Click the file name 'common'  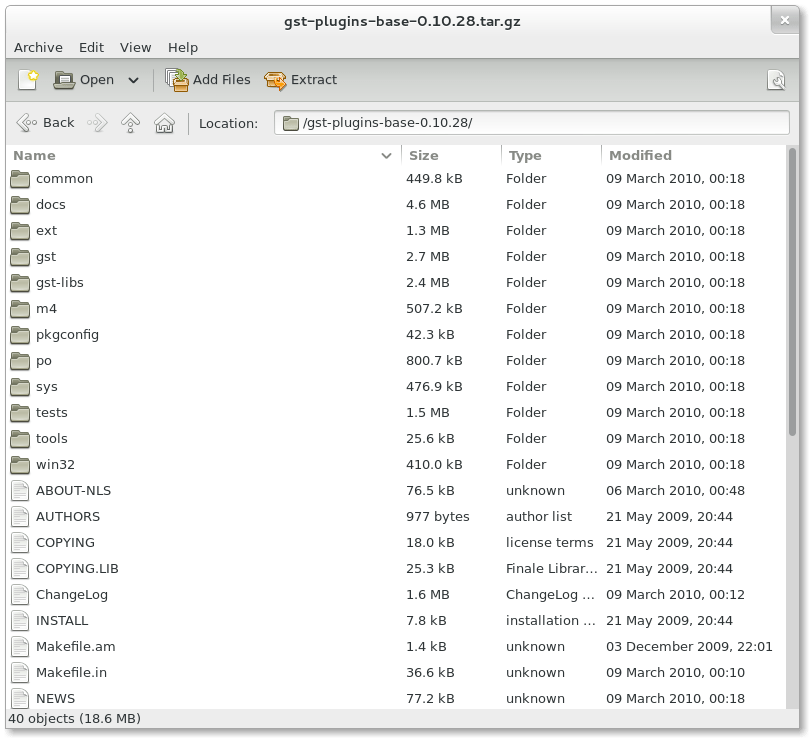click(x=64, y=179)
